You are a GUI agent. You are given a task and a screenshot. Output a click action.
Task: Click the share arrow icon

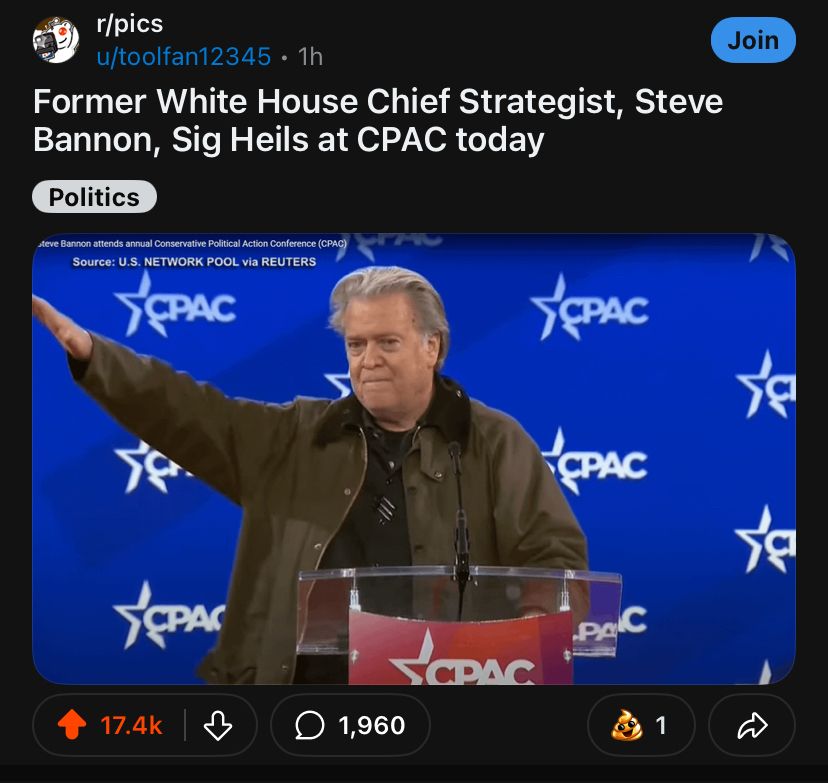point(752,725)
